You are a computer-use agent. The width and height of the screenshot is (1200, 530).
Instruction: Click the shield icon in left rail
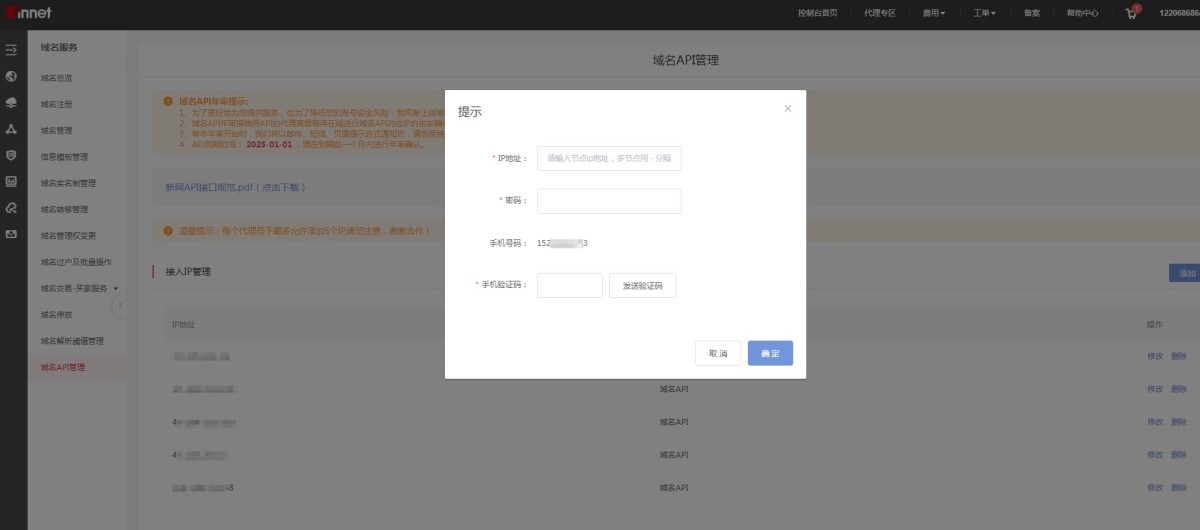(11, 155)
